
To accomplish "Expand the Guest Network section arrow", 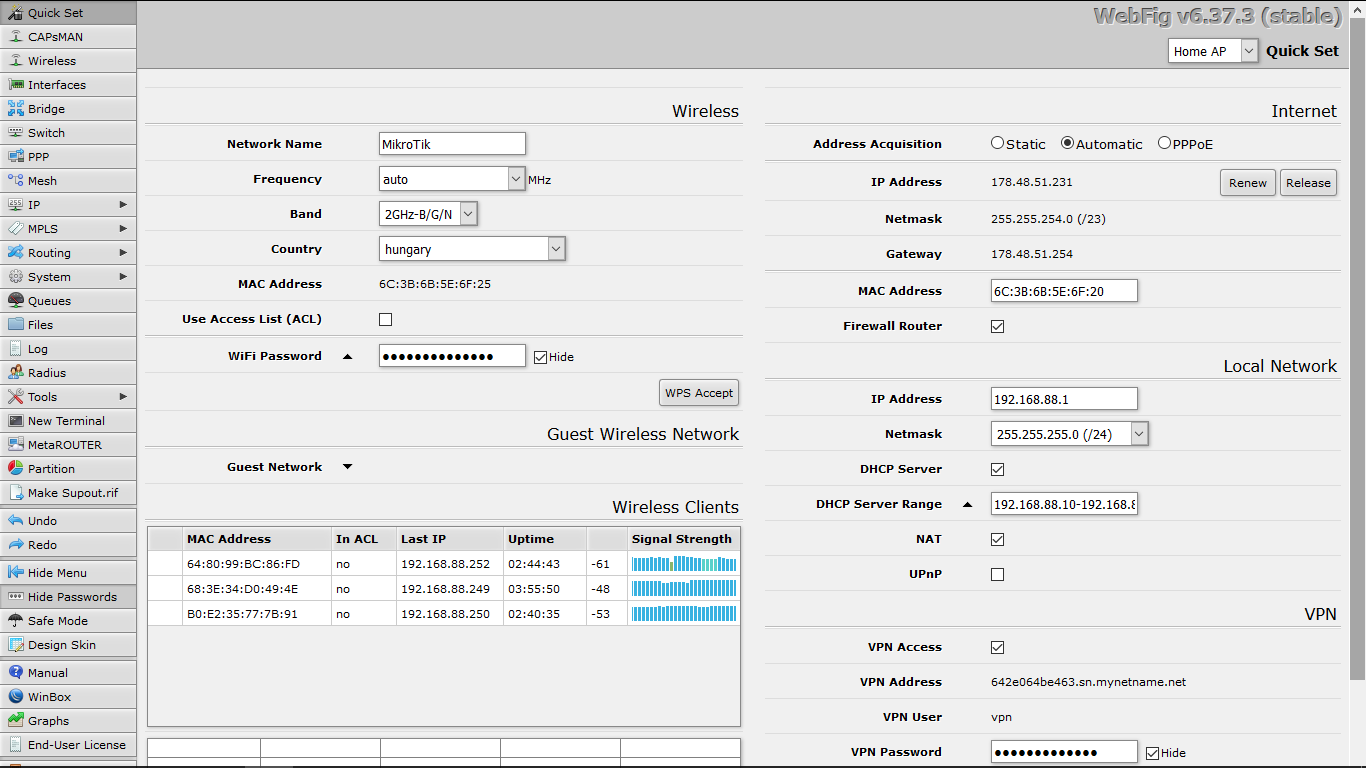I will 348,467.
